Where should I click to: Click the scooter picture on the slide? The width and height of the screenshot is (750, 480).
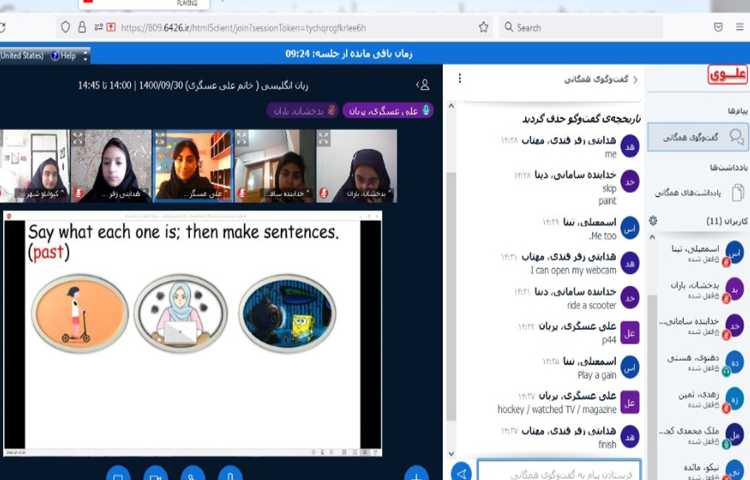click(80, 313)
